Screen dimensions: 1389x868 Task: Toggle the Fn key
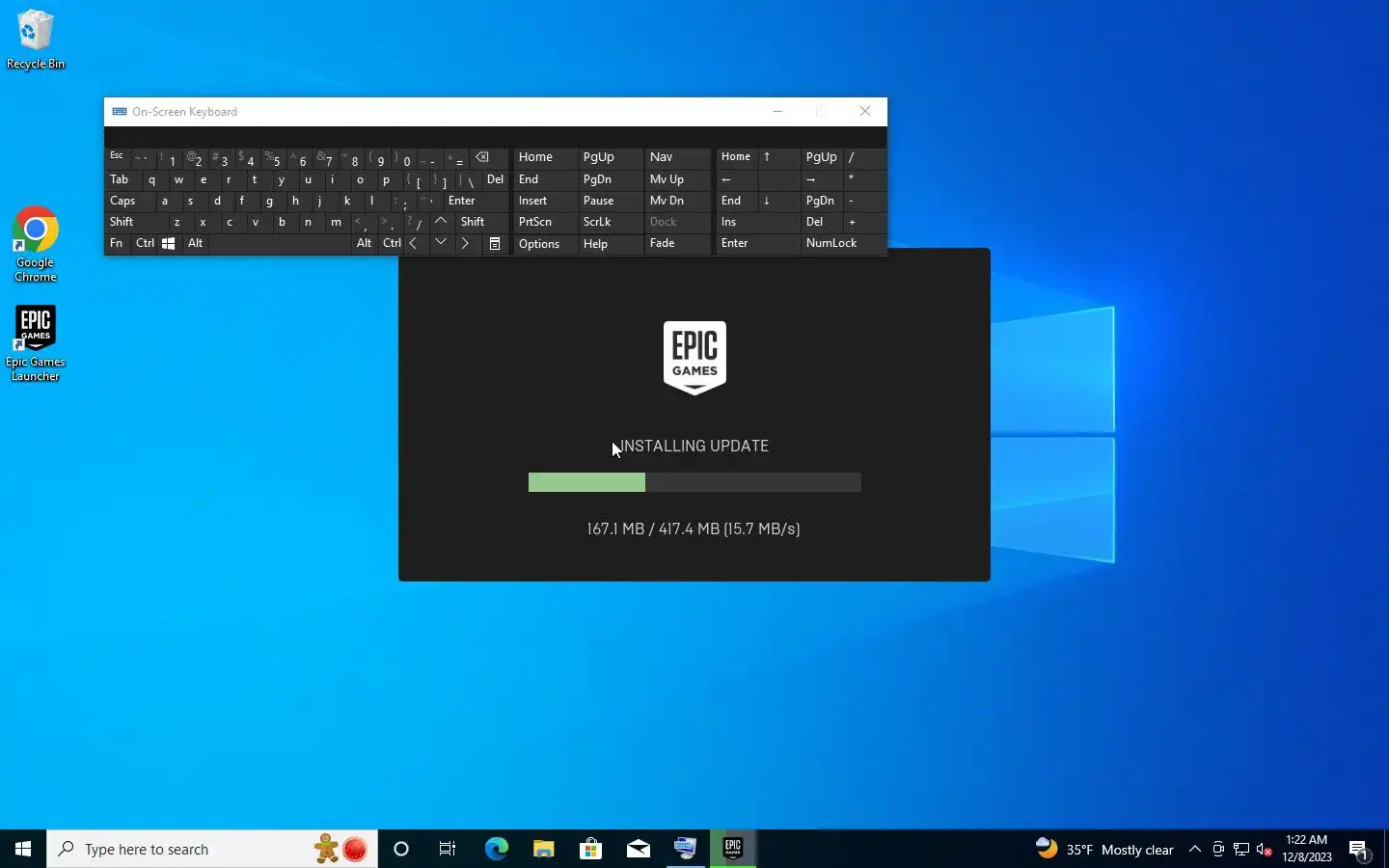tap(117, 244)
